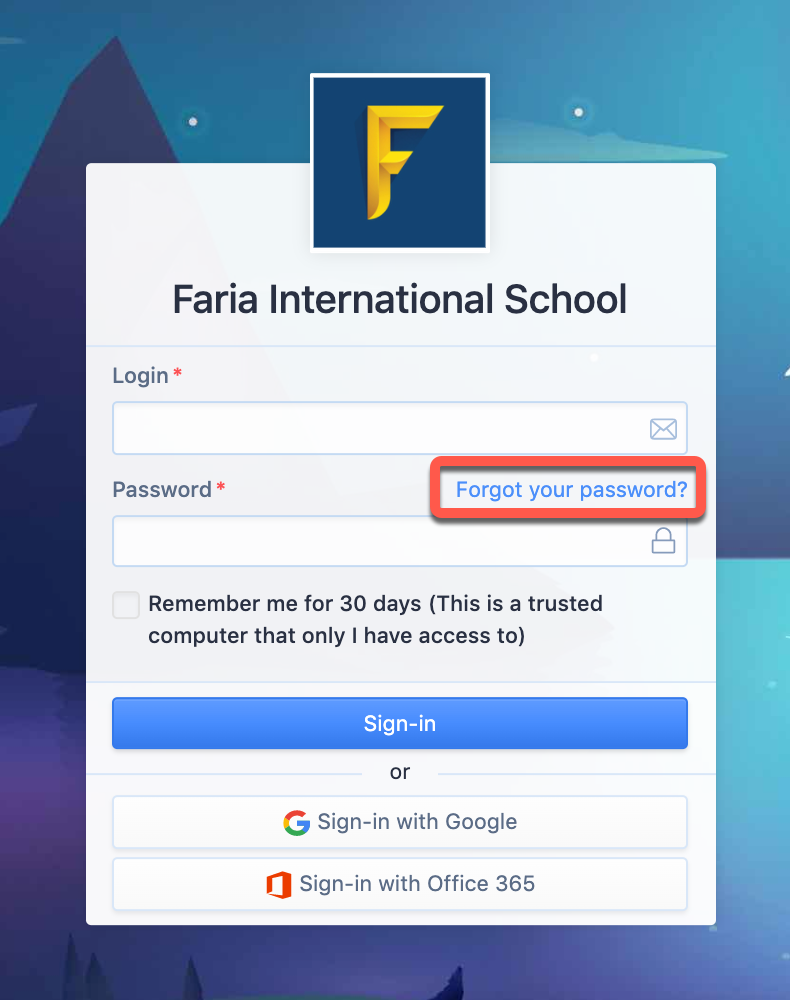The image size is (790, 1000).
Task: Click the envelope icon in the Login field
Action: (663, 428)
